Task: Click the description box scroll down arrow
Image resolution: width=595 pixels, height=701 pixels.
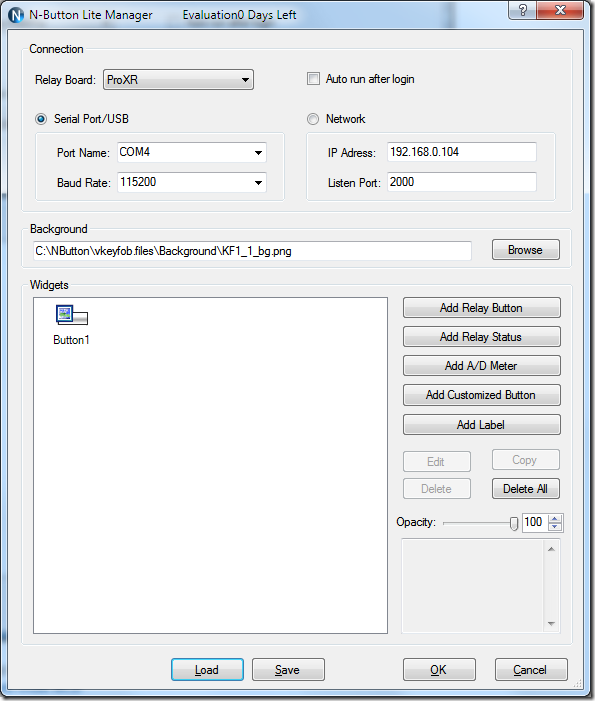Action: (551, 624)
